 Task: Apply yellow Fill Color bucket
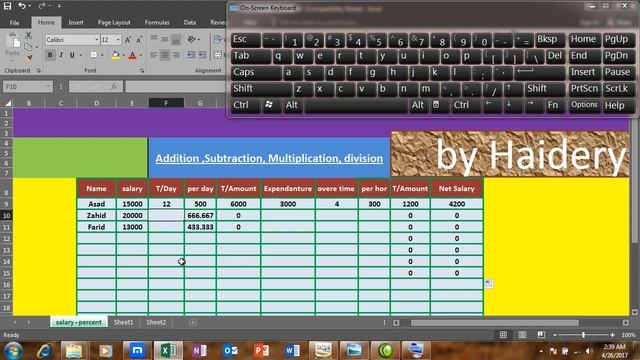pyautogui.click(x=116, y=55)
